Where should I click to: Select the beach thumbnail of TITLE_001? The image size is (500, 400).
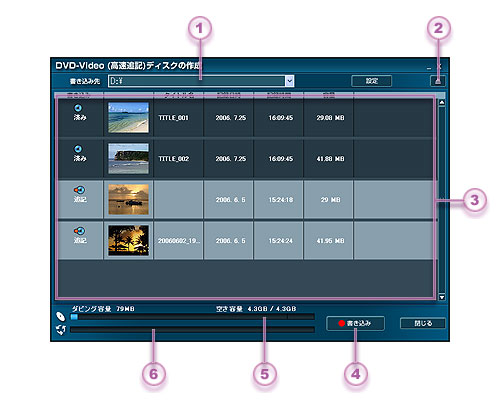(x=128, y=117)
